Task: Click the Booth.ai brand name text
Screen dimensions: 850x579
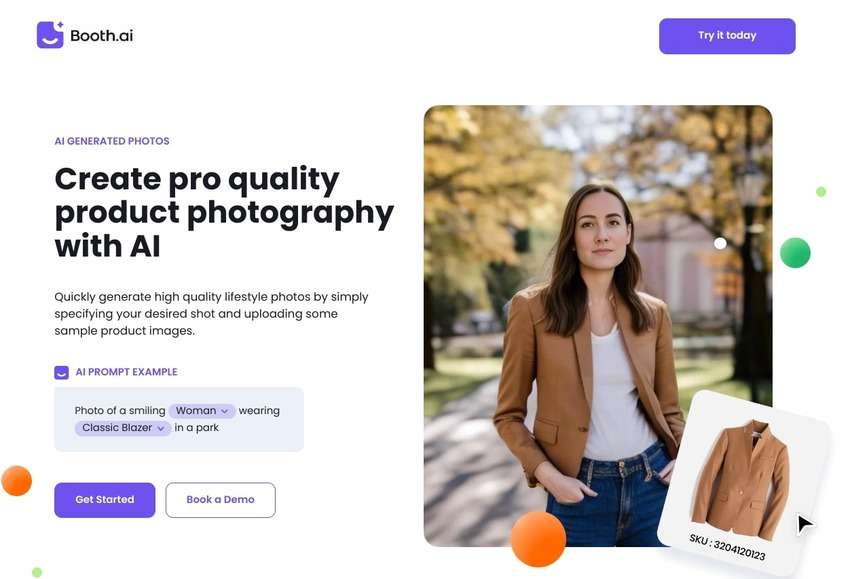Action: click(x=101, y=36)
